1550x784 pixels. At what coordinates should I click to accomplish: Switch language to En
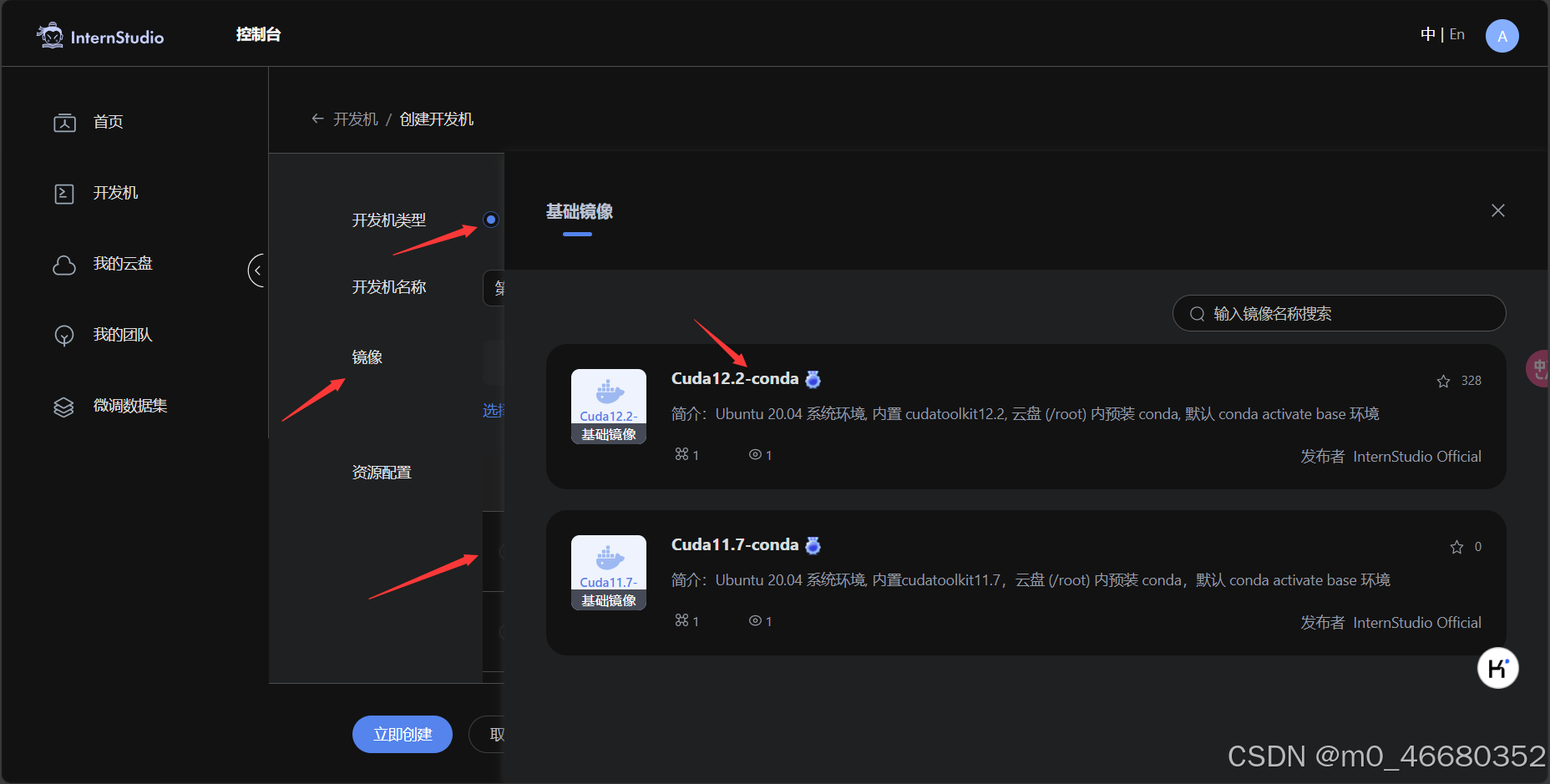coord(1457,34)
